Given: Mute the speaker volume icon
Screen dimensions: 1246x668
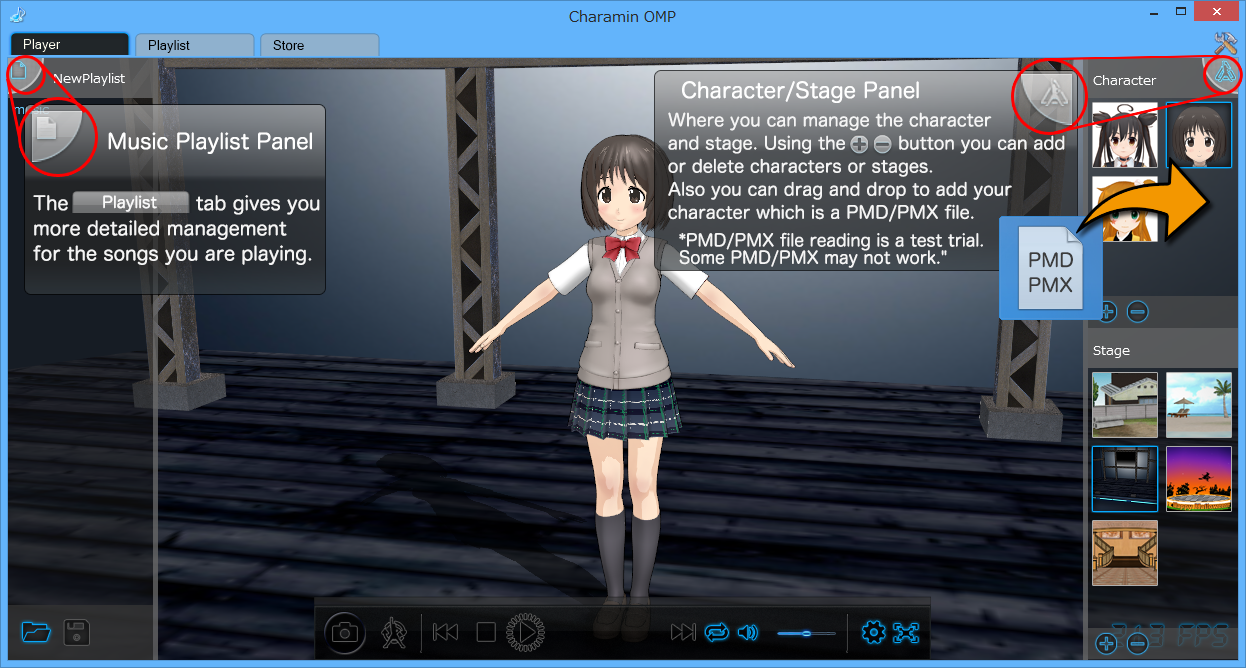Looking at the screenshot, I should (x=748, y=632).
